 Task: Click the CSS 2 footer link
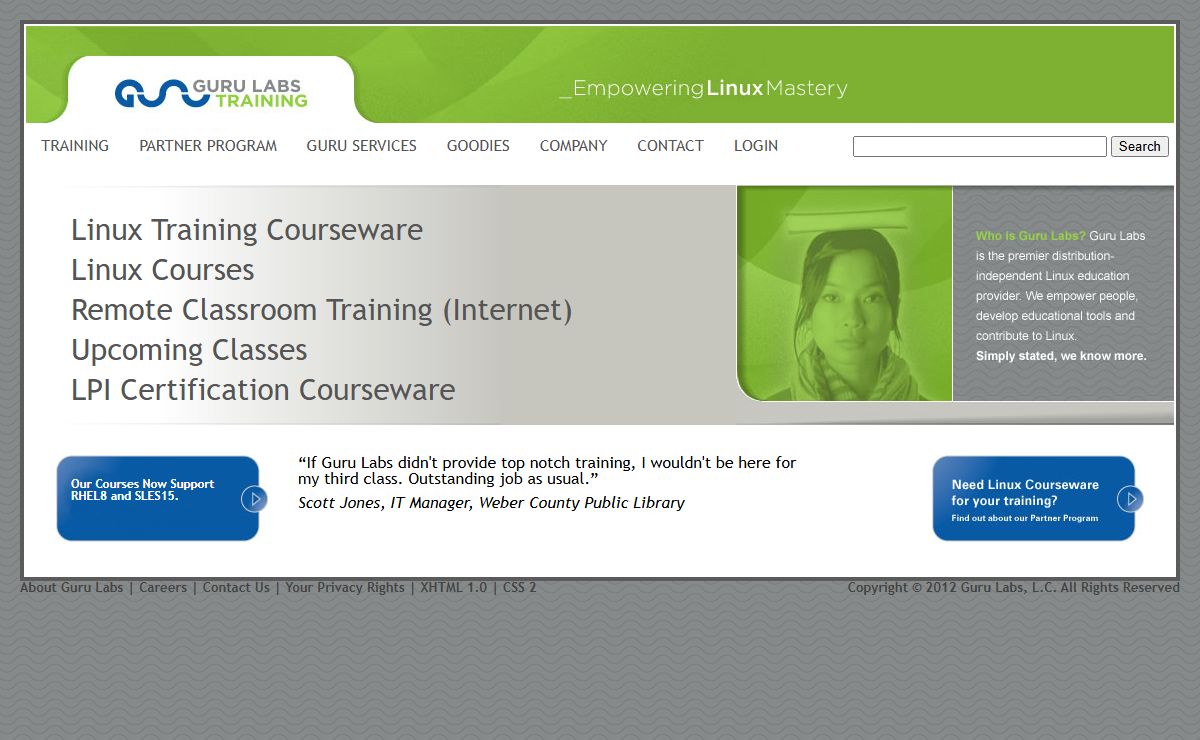pyautogui.click(x=520, y=588)
